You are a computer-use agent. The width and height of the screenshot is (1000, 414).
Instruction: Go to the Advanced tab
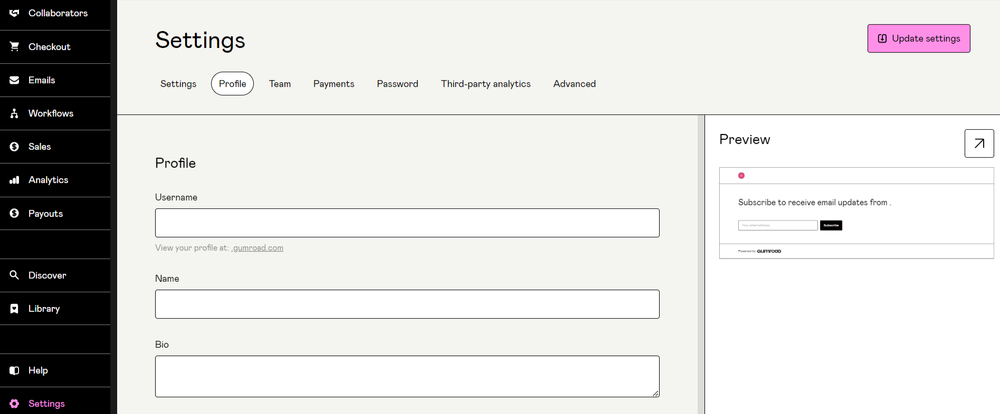(x=574, y=84)
